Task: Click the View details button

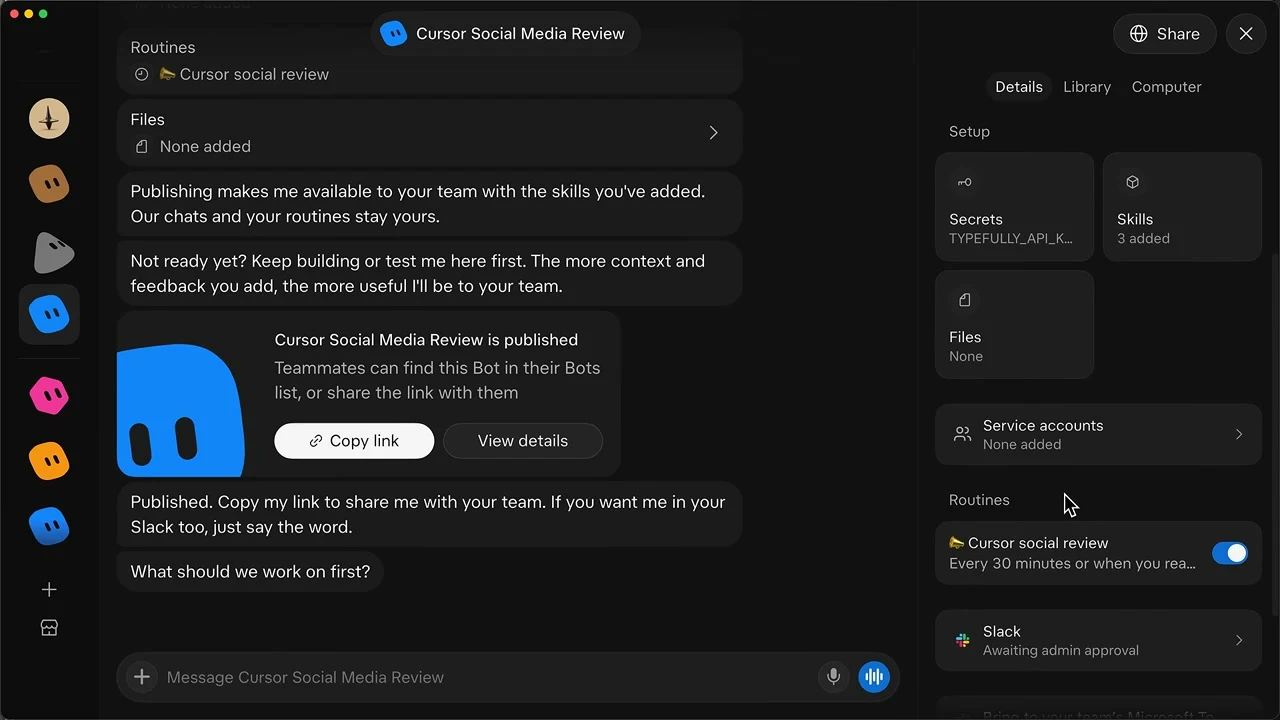Action: pos(523,441)
